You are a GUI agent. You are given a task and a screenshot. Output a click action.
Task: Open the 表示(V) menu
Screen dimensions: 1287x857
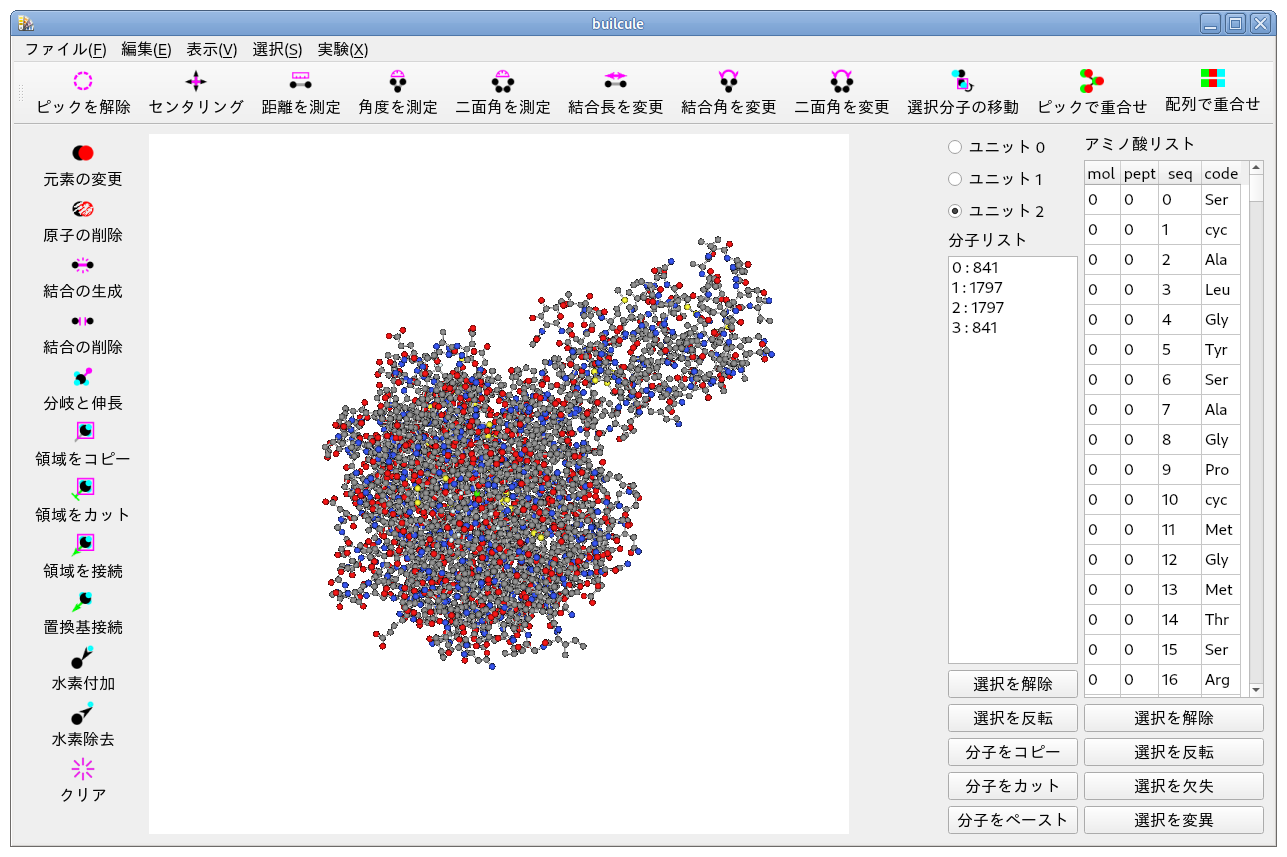(211, 49)
